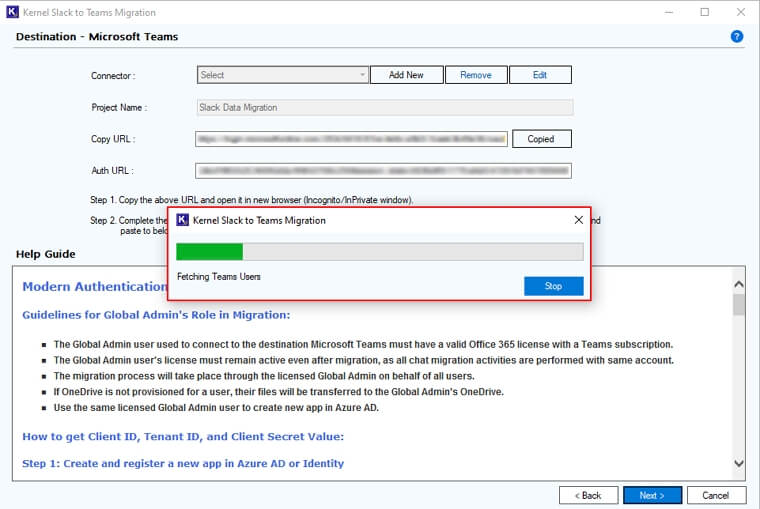The image size is (760, 509).
Task: Click Add New connector button
Action: (x=406, y=75)
